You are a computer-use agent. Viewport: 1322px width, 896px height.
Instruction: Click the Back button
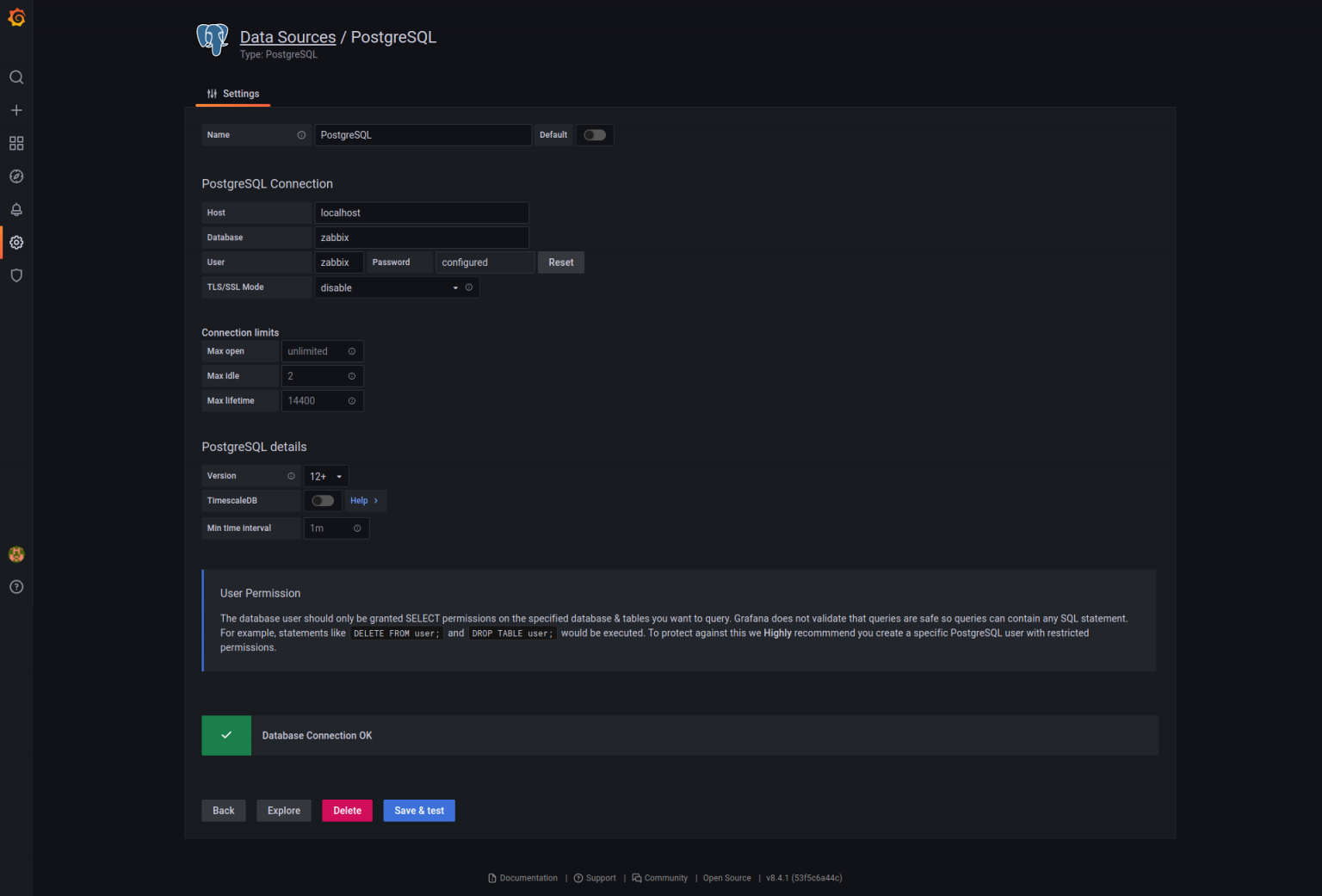(x=224, y=811)
